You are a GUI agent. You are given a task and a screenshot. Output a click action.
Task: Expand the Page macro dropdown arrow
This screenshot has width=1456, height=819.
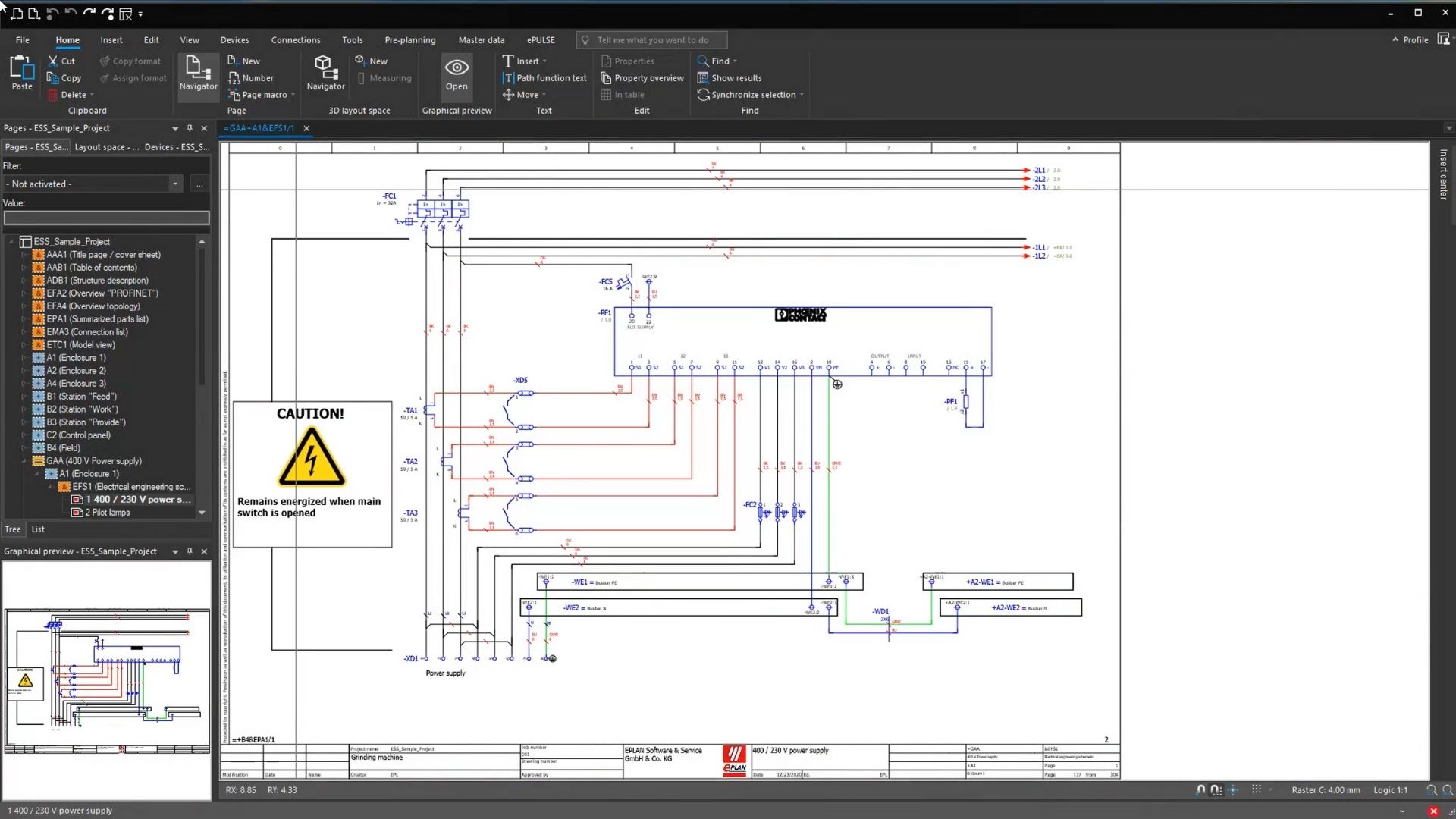[294, 94]
